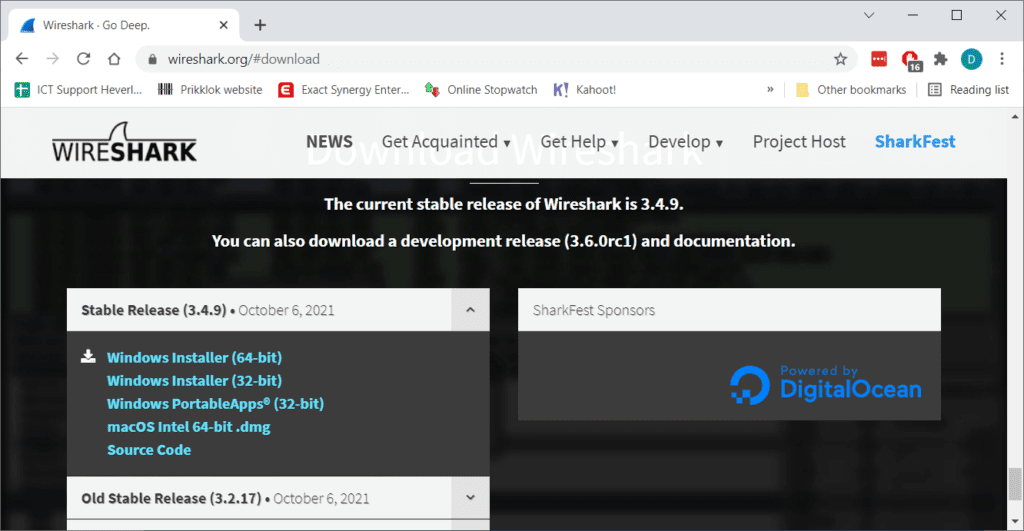
Task: Open the Extensions puzzle piece menu
Action: coord(940,59)
